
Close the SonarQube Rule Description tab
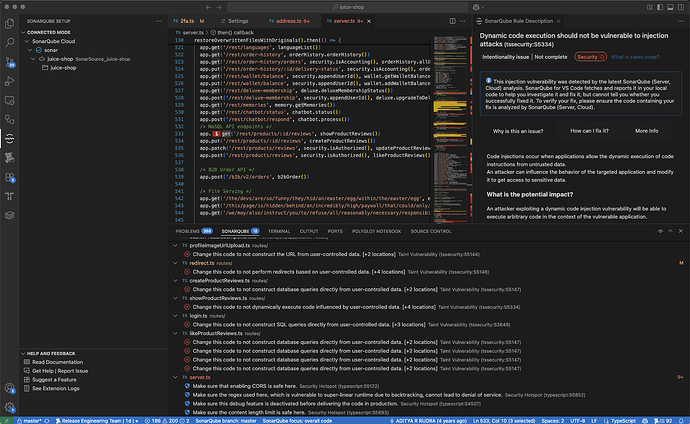click(558, 21)
